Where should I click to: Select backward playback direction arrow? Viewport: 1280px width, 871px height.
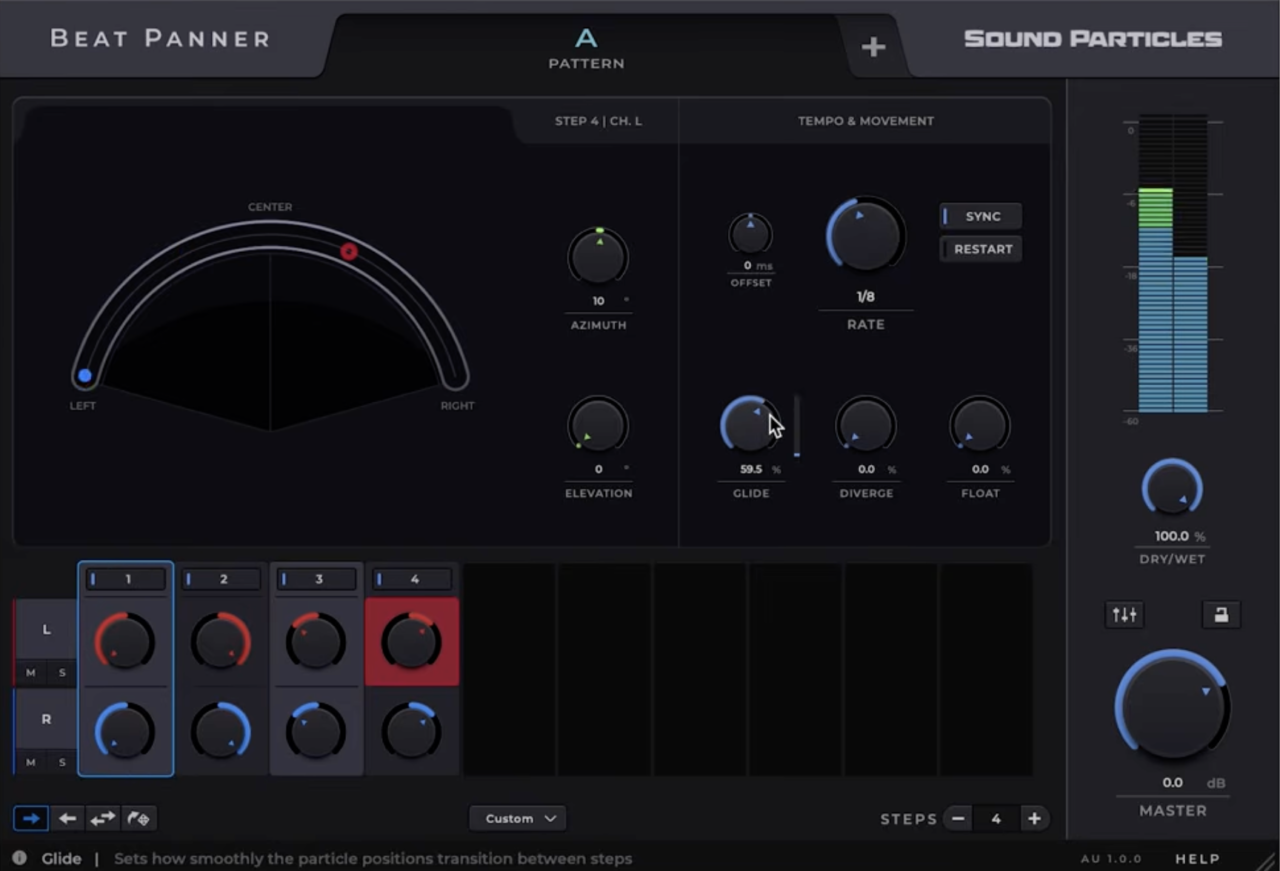tap(67, 818)
